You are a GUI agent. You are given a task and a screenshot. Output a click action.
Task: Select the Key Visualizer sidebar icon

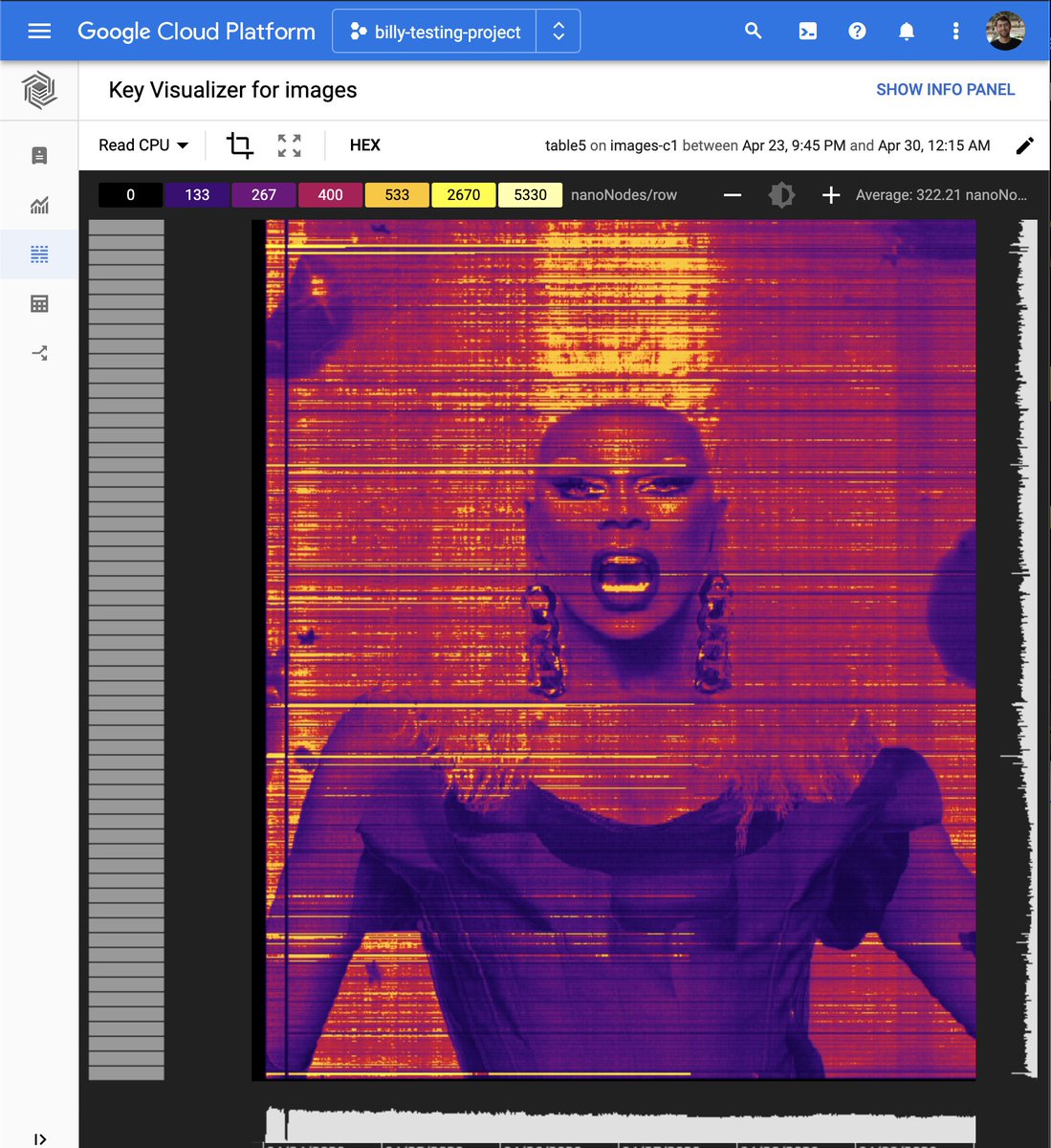click(x=39, y=254)
